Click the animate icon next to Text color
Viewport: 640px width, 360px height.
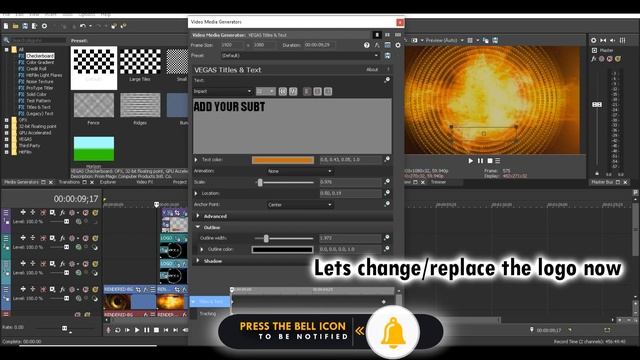click(x=387, y=159)
